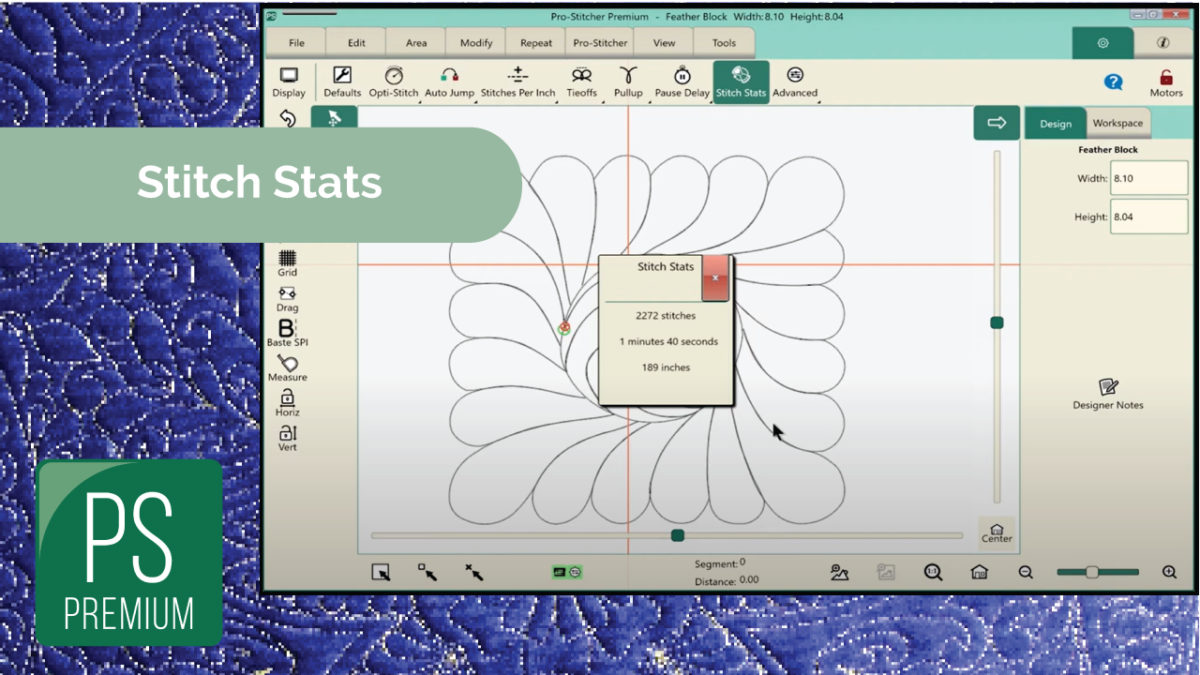Close the Stitch Stats popup
Image resolution: width=1200 pixels, height=675 pixels.
click(x=715, y=277)
